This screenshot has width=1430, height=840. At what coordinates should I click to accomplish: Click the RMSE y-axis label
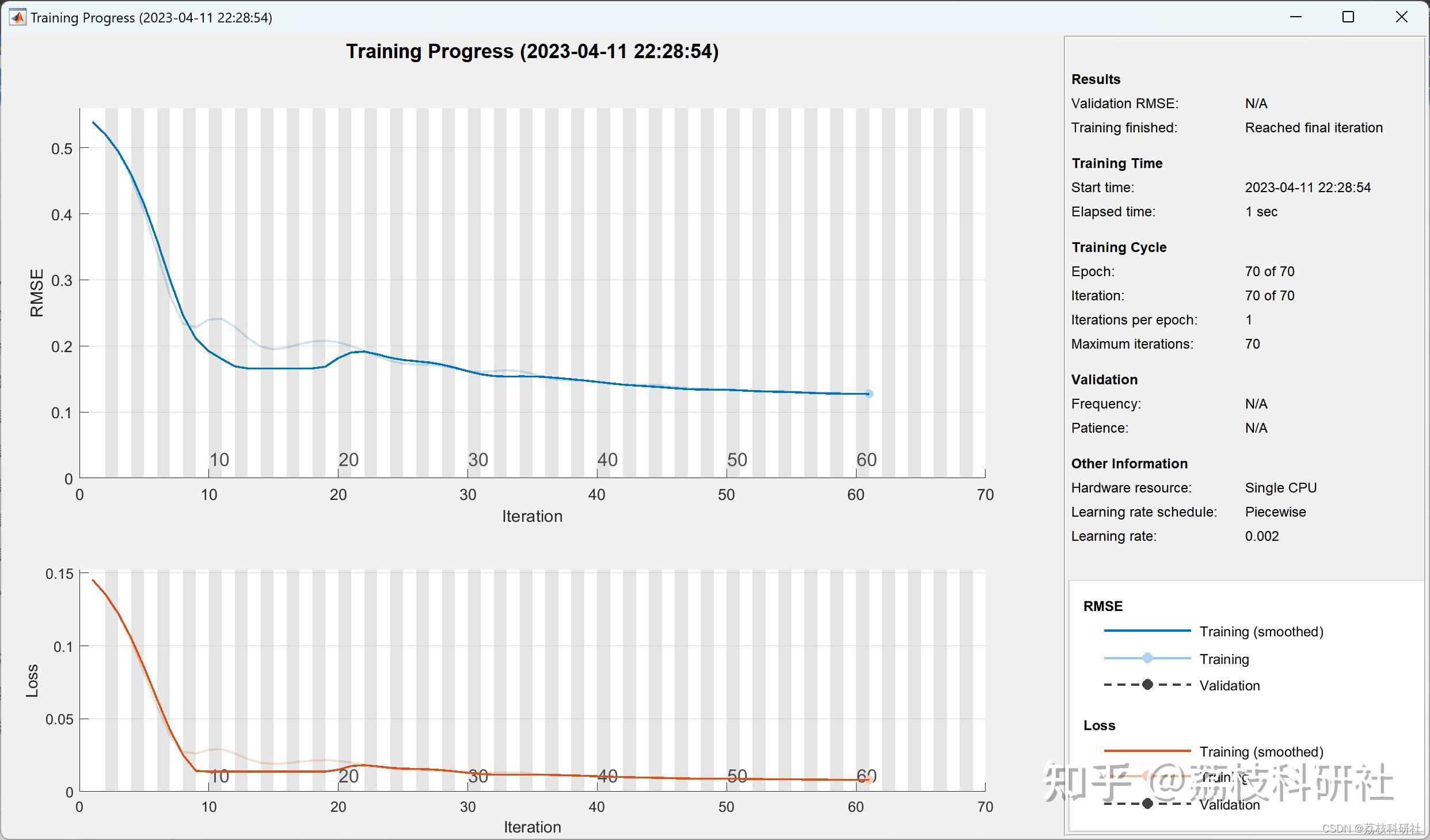pos(37,293)
